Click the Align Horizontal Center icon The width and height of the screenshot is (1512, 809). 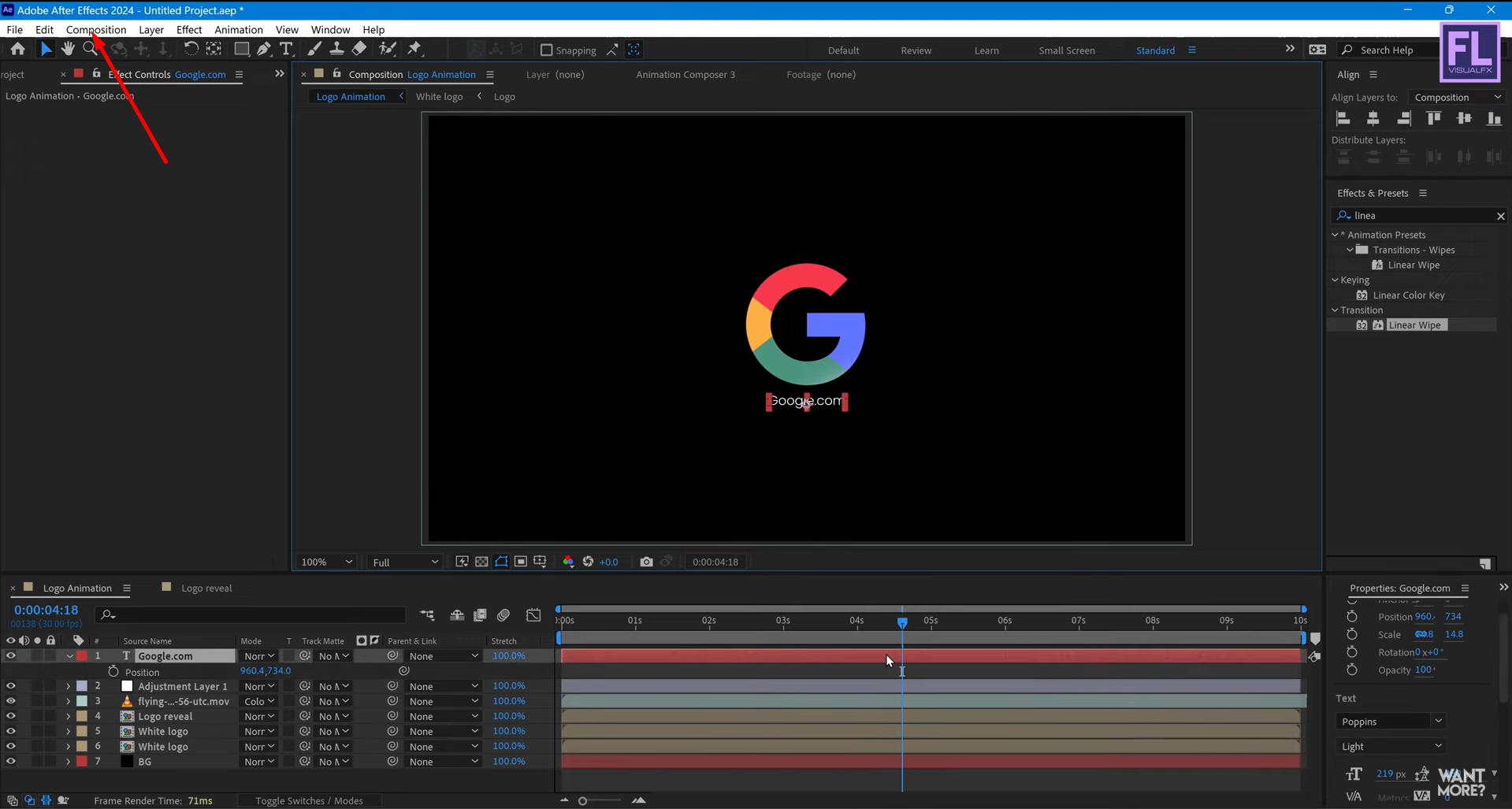coord(1373,118)
